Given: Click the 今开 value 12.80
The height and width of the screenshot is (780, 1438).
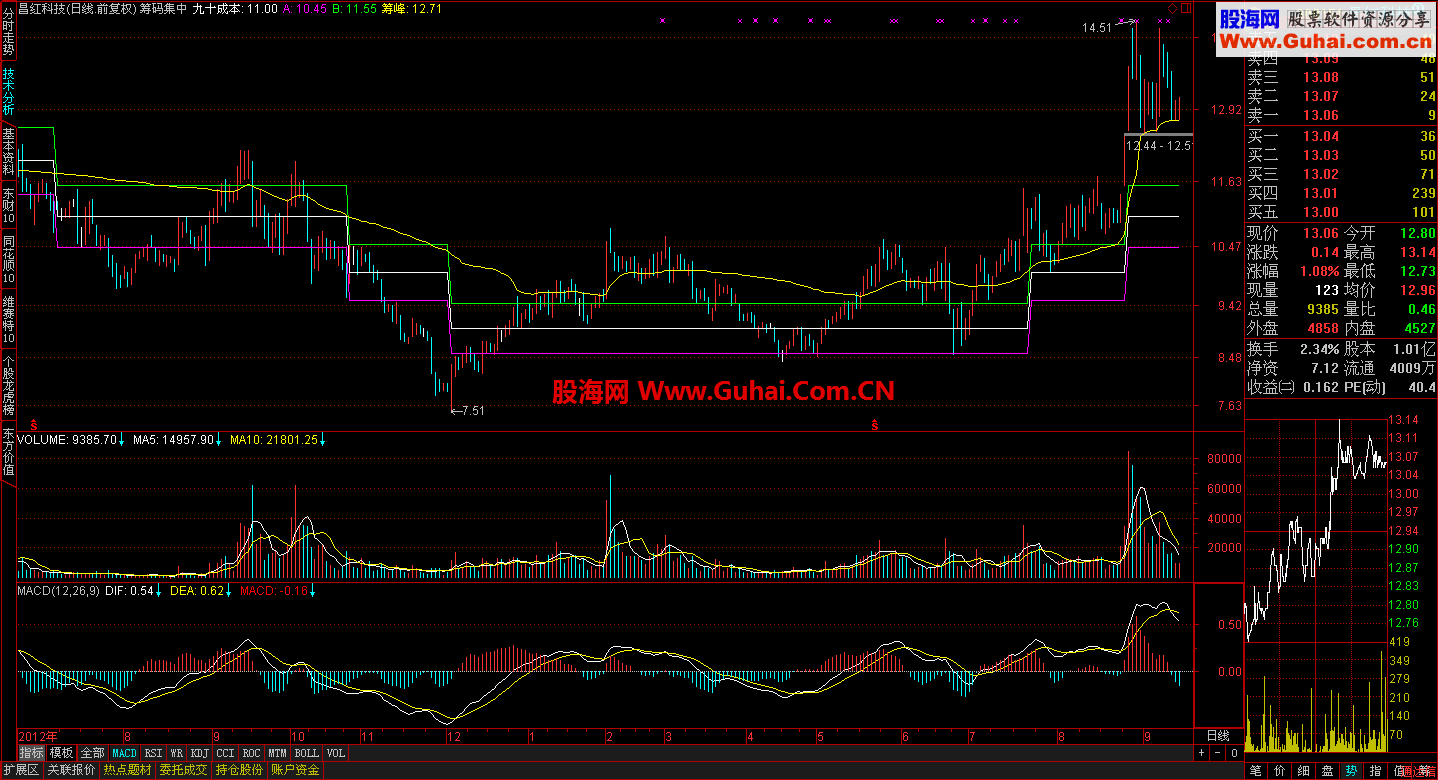Looking at the screenshot, I should [x=1416, y=232].
